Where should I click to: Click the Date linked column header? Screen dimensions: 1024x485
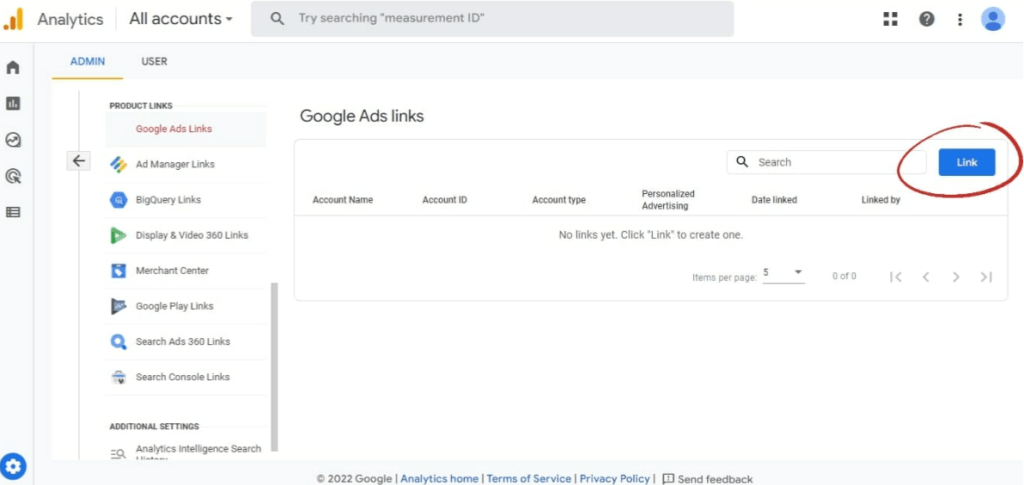775,200
